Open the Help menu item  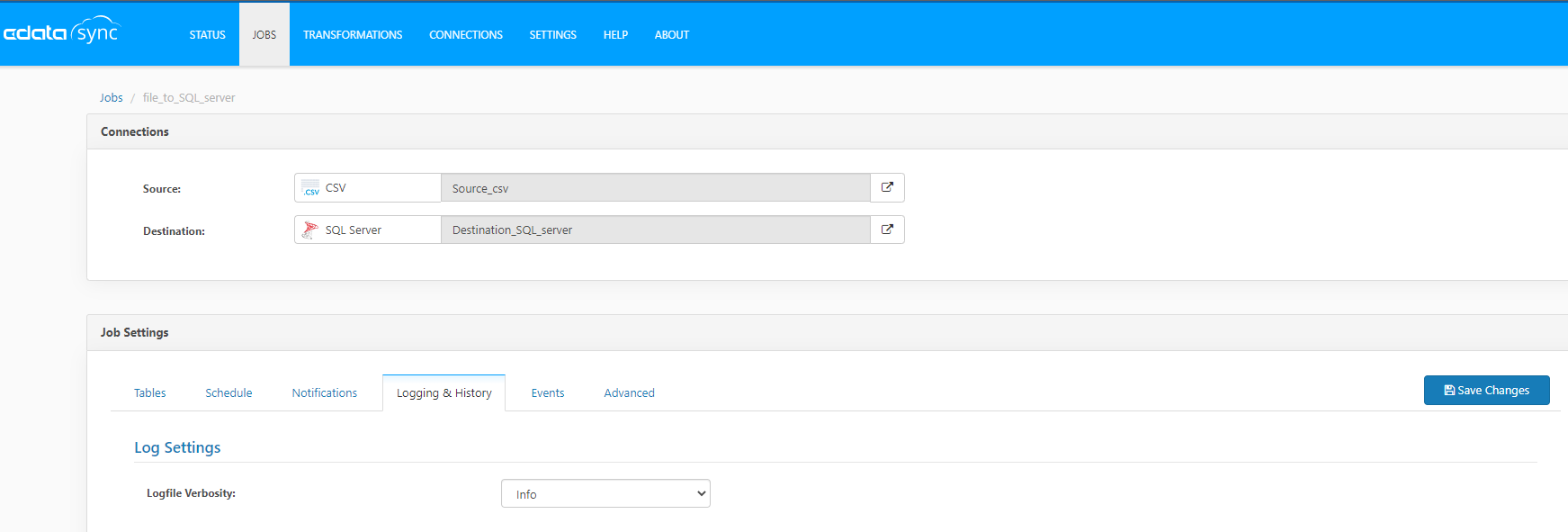point(615,35)
